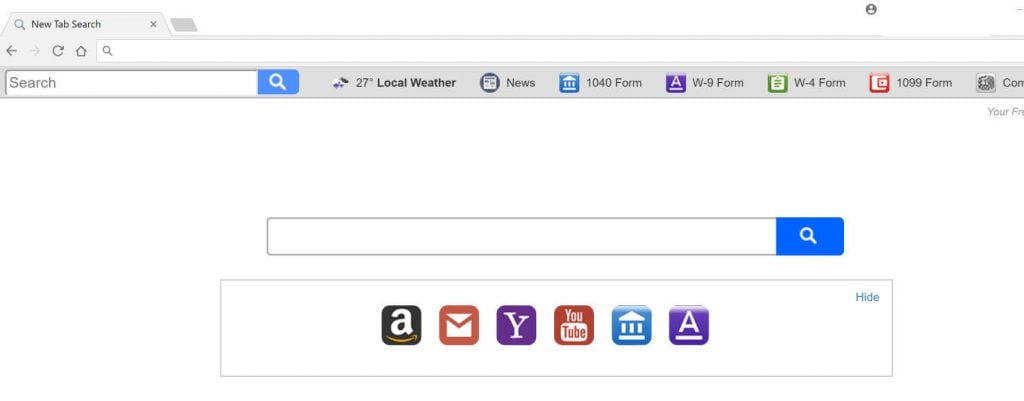
Task: Click the Local Weather cloud icon
Action: [x=340, y=83]
